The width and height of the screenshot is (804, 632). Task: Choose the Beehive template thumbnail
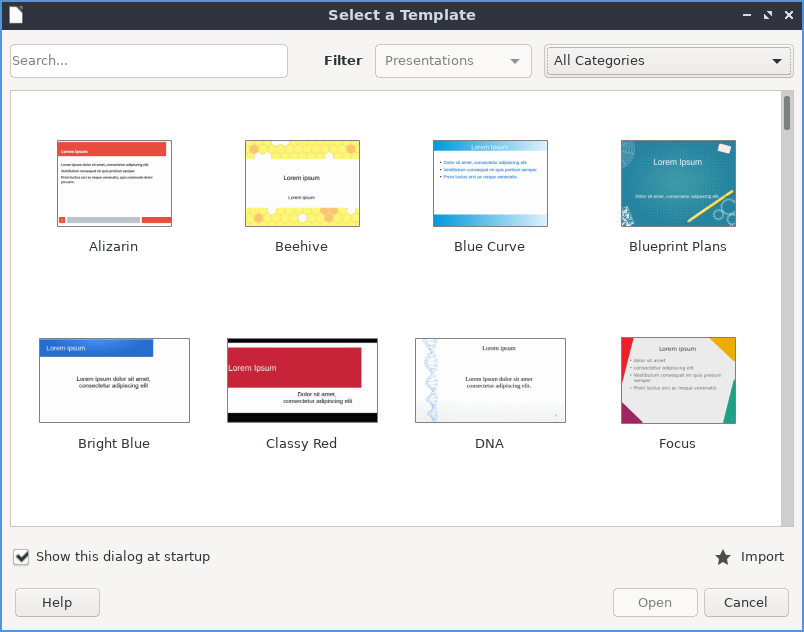(x=302, y=183)
